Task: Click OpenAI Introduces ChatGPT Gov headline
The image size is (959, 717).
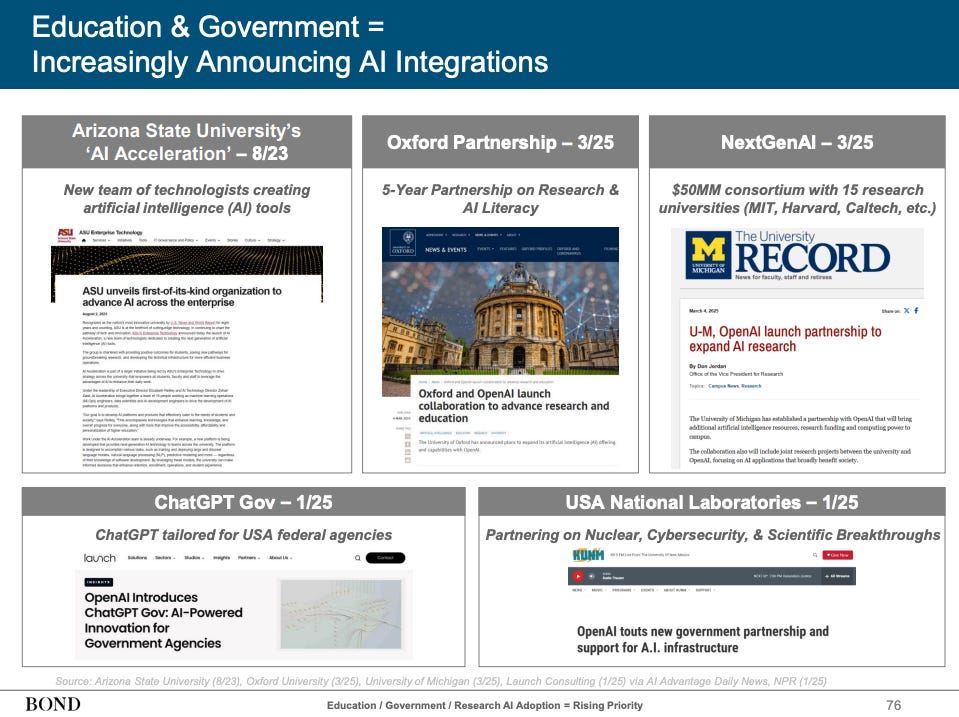Action: coord(163,620)
